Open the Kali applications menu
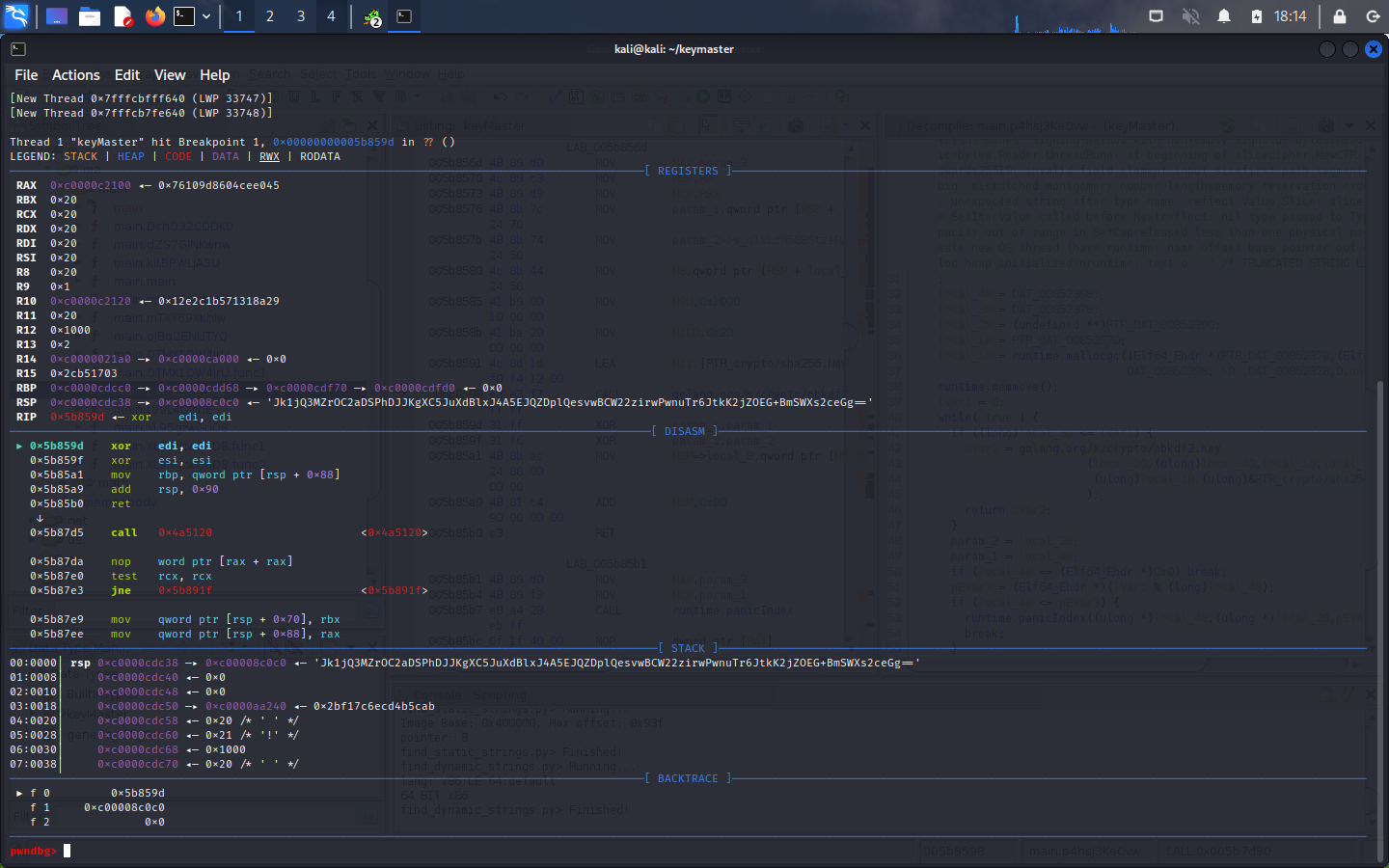 point(17,16)
